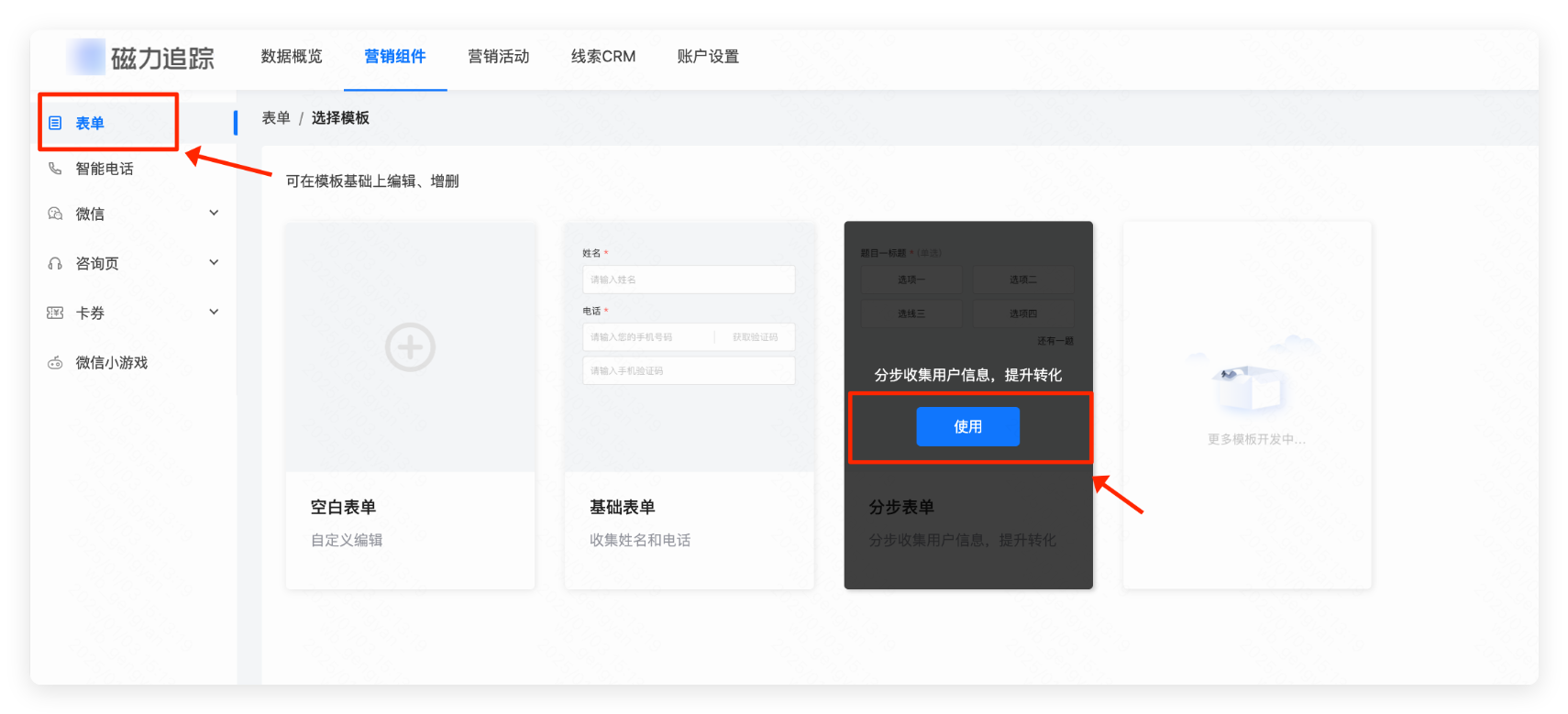Click the 表单 form icon in sidebar
Image resolution: width=1568 pixels, height=714 pixels.
click(x=55, y=123)
